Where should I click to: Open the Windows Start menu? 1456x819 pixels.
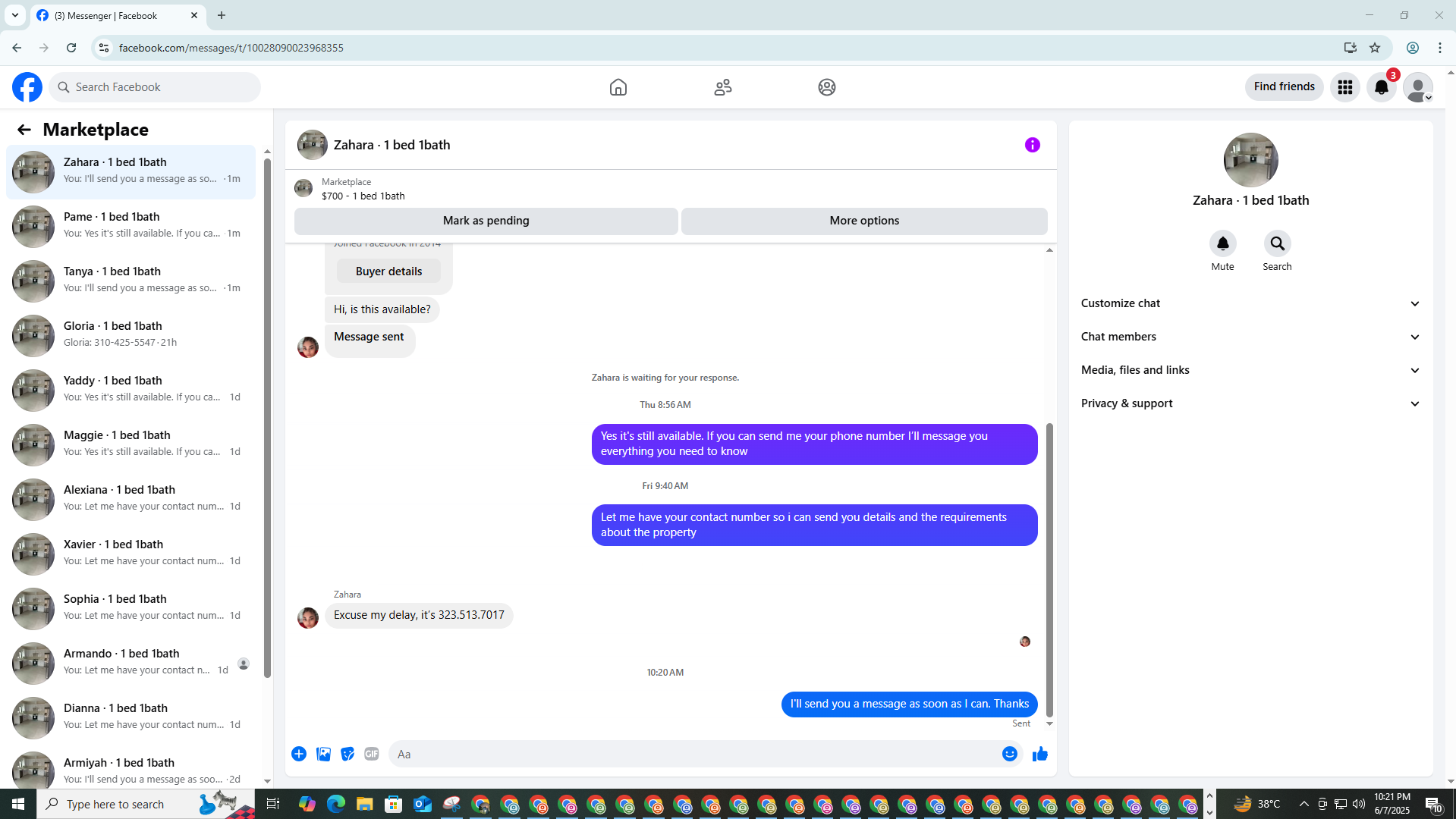[18, 804]
